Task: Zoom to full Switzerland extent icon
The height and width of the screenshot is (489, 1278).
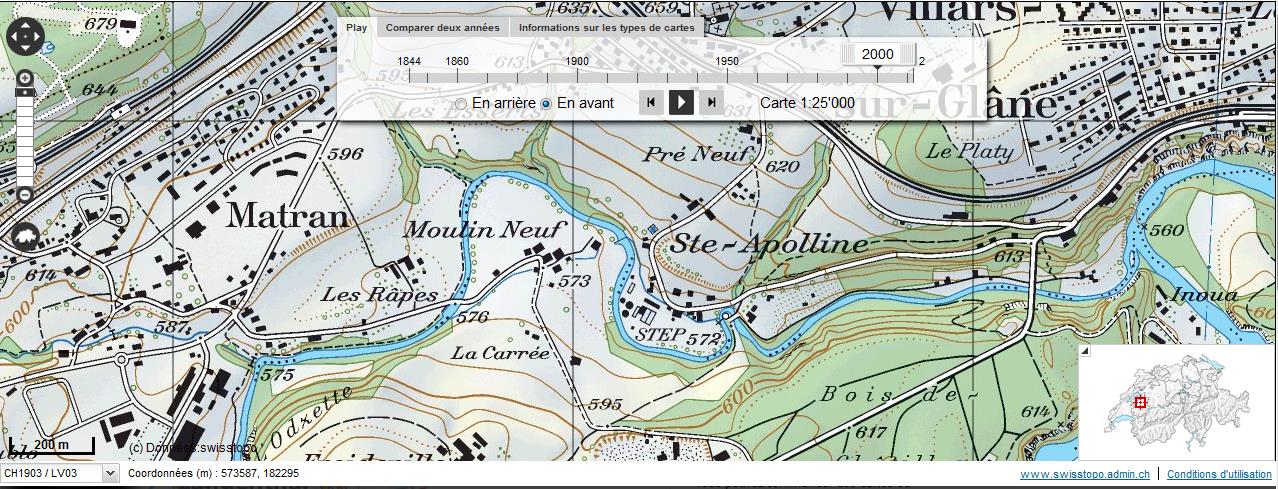Action: pos(26,236)
